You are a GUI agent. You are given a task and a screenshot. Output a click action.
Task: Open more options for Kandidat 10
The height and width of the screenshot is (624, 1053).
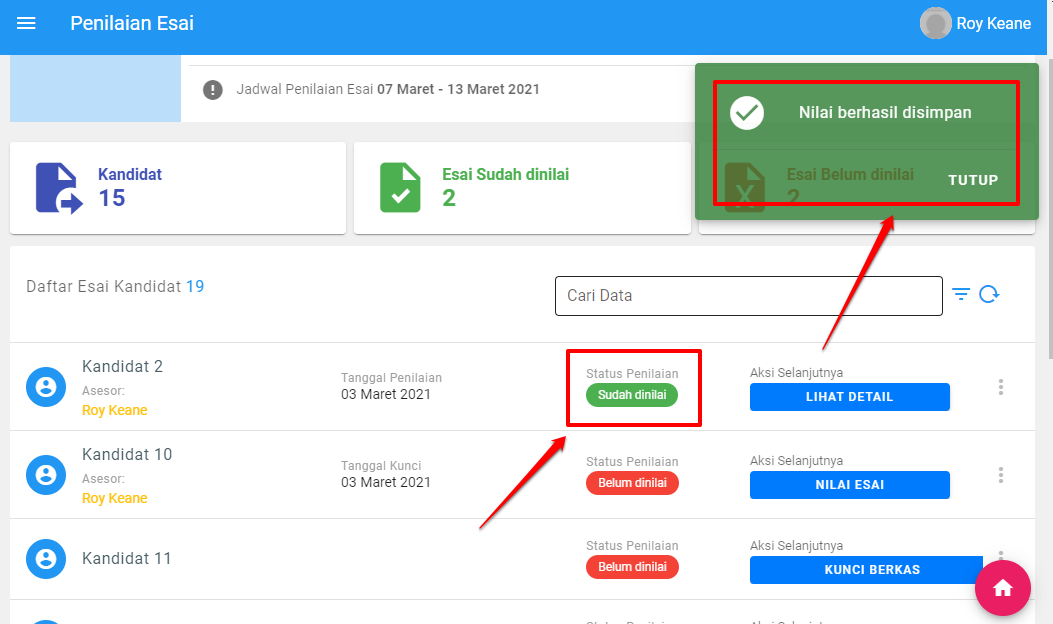coord(1000,475)
